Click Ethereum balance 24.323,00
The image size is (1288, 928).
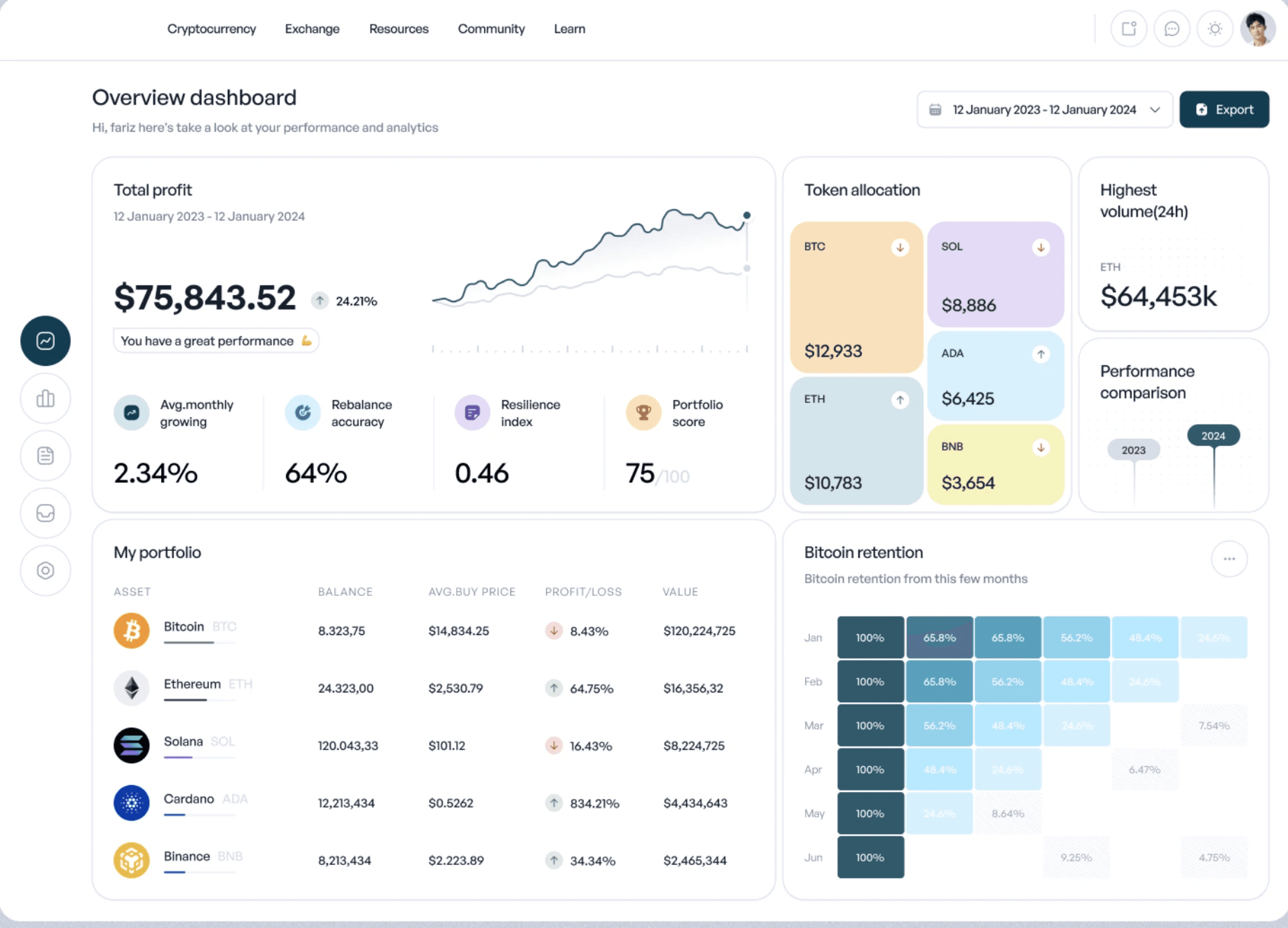pyautogui.click(x=346, y=688)
